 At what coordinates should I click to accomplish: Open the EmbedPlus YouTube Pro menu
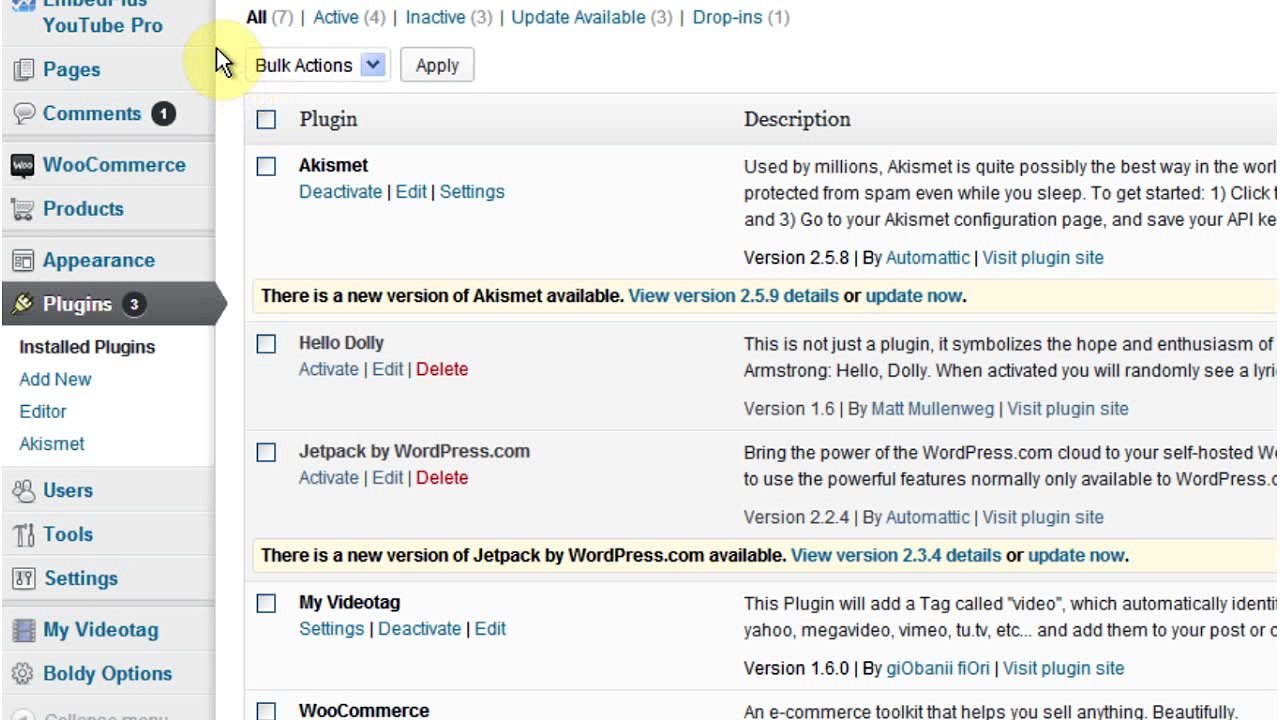click(102, 17)
